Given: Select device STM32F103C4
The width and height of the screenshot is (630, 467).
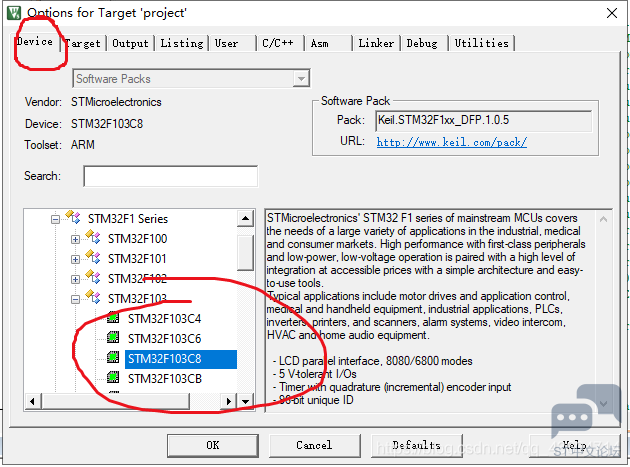Looking at the screenshot, I should click(164, 319).
